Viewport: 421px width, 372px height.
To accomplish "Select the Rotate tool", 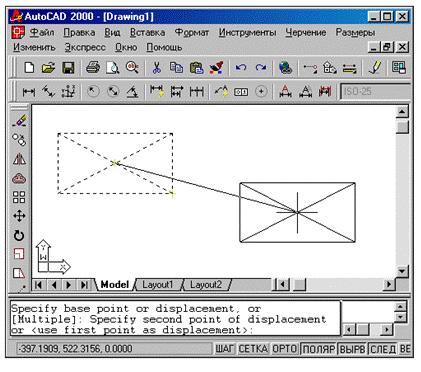I will 19,235.
